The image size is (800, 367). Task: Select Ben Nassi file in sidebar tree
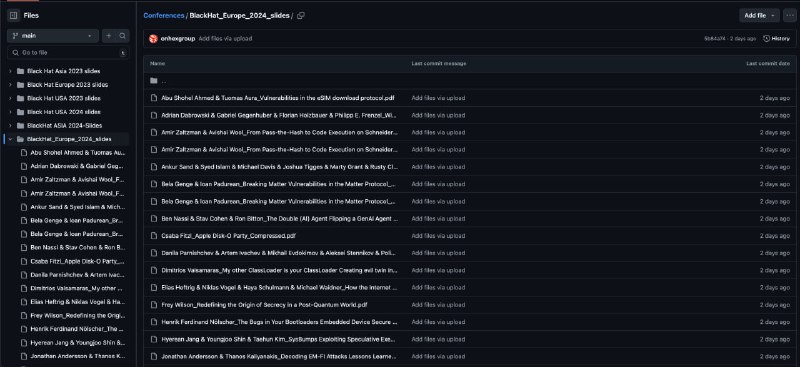[78, 248]
